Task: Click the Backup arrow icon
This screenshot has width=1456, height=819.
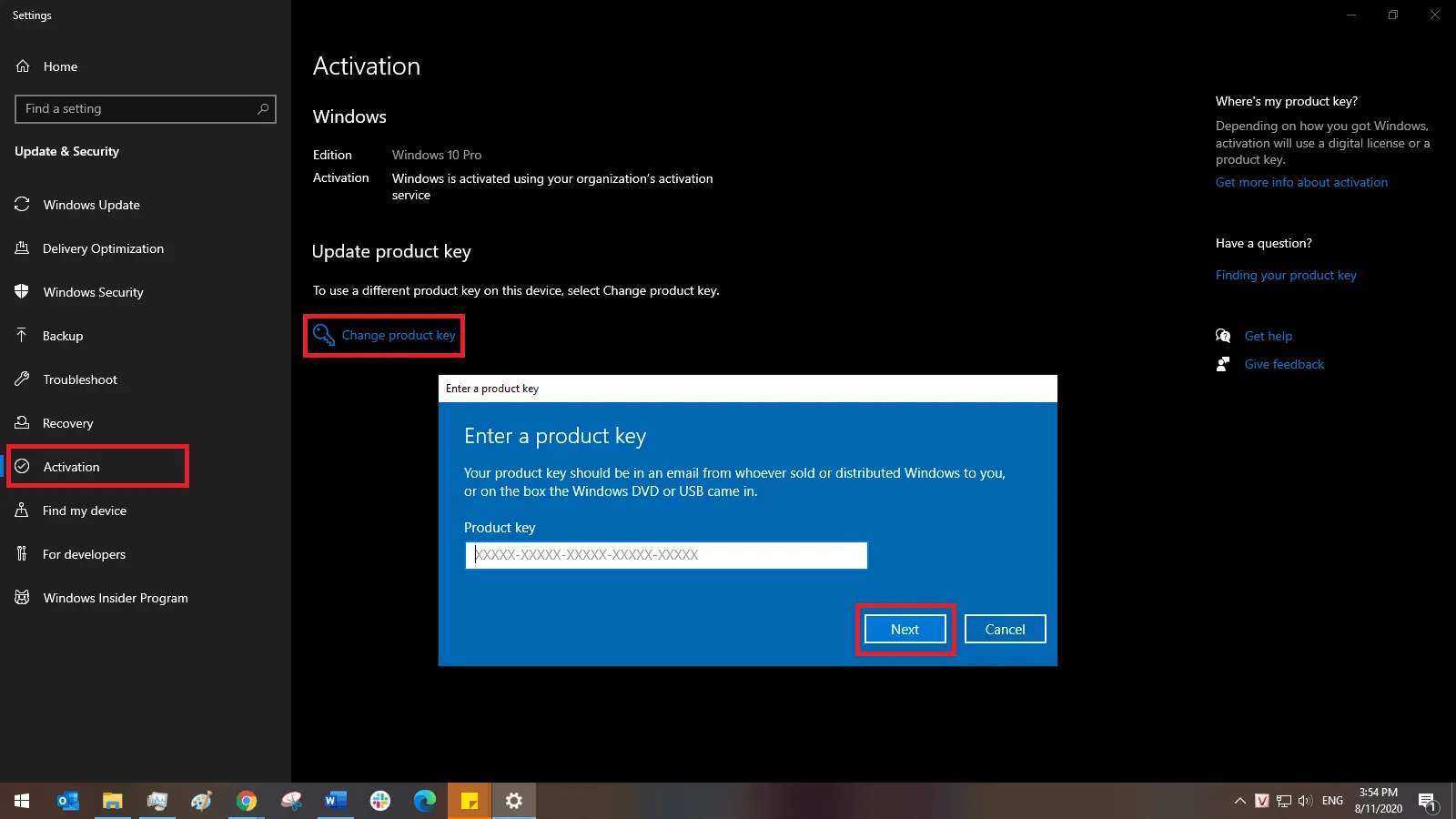Action: [23, 336]
